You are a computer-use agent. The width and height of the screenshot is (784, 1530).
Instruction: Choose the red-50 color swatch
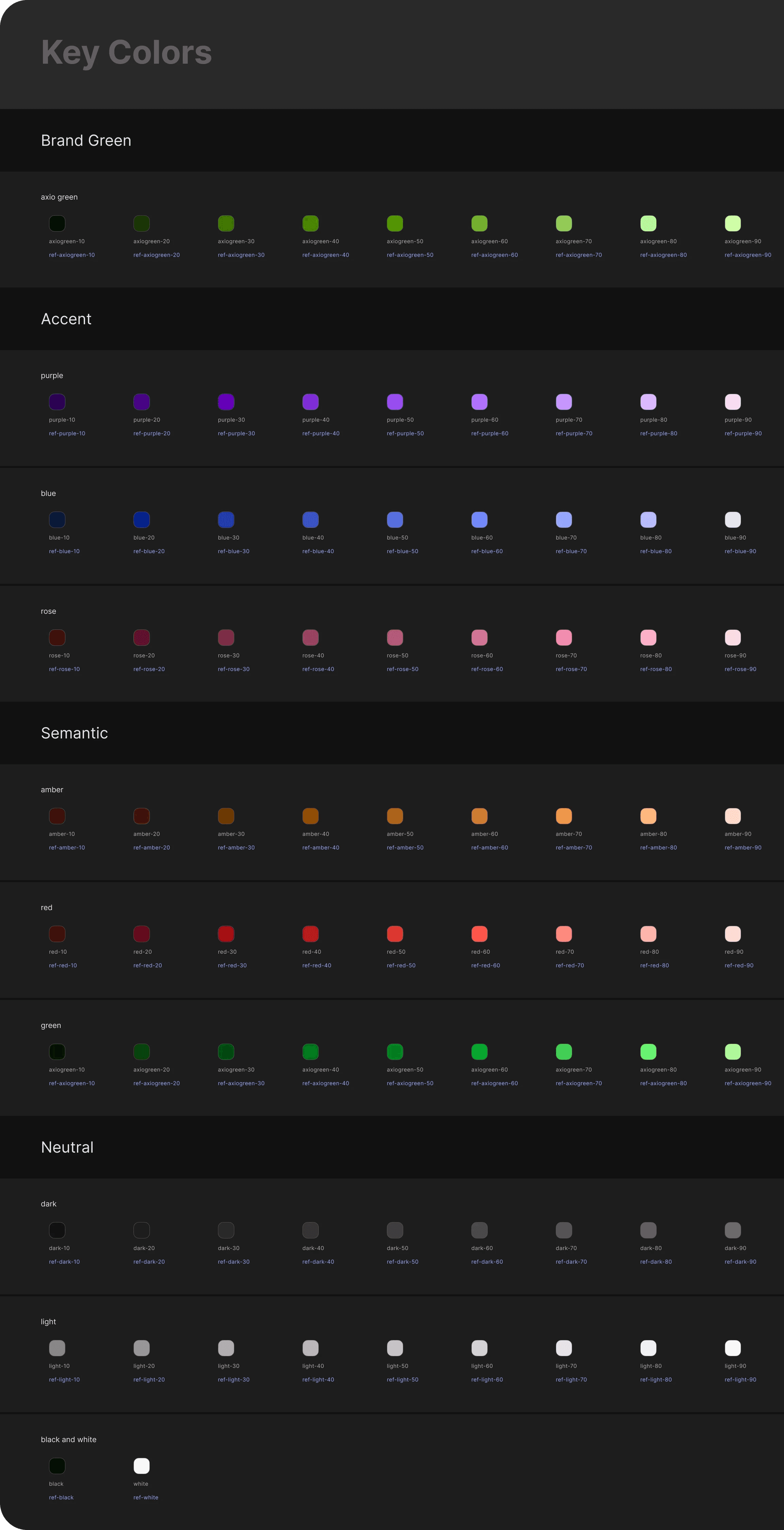pos(394,934)
